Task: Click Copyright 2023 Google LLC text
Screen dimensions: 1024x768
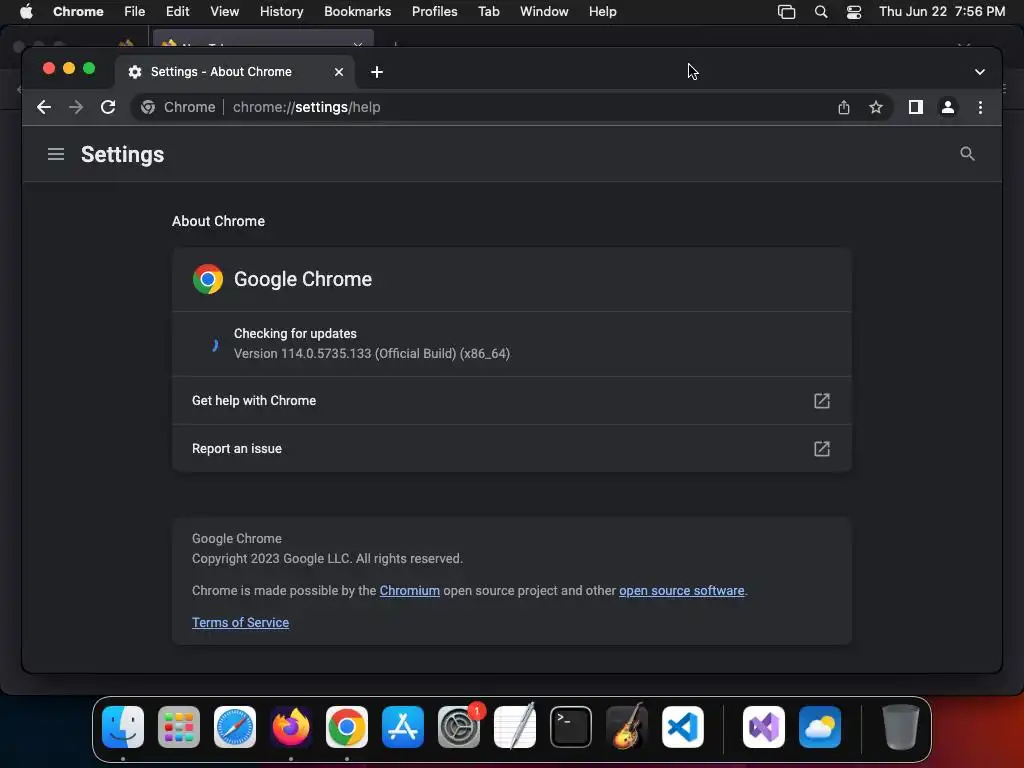Action: (327, 558)
